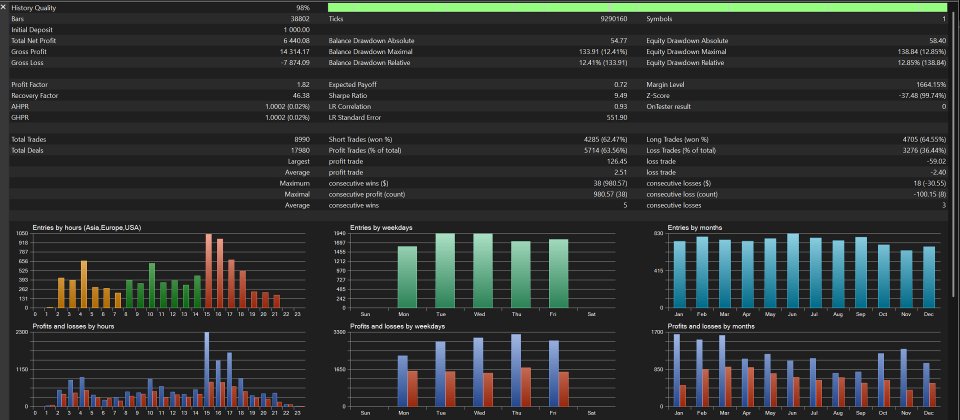Select the Initial Deposit value 1 000.00
Screen dimensions: 960x420
[297, 29]
